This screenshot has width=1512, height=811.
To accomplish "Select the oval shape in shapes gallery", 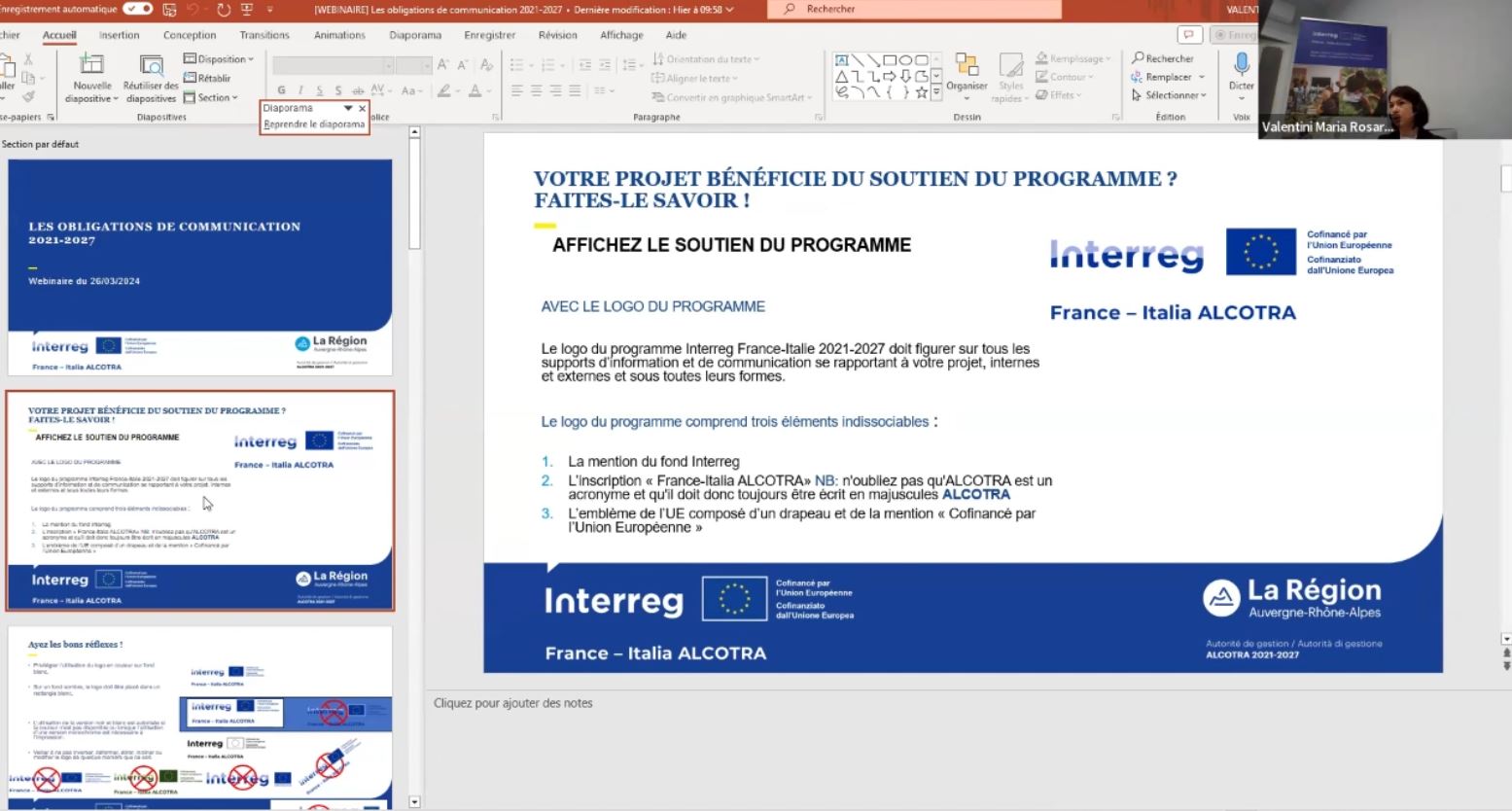I will [x=906, y=60].
